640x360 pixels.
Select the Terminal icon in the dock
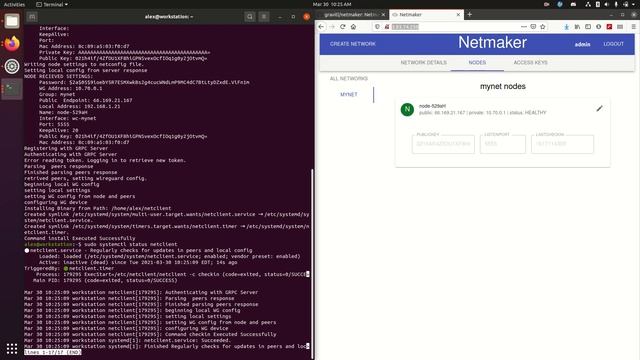pyautogui.click(x=12, y=89)
